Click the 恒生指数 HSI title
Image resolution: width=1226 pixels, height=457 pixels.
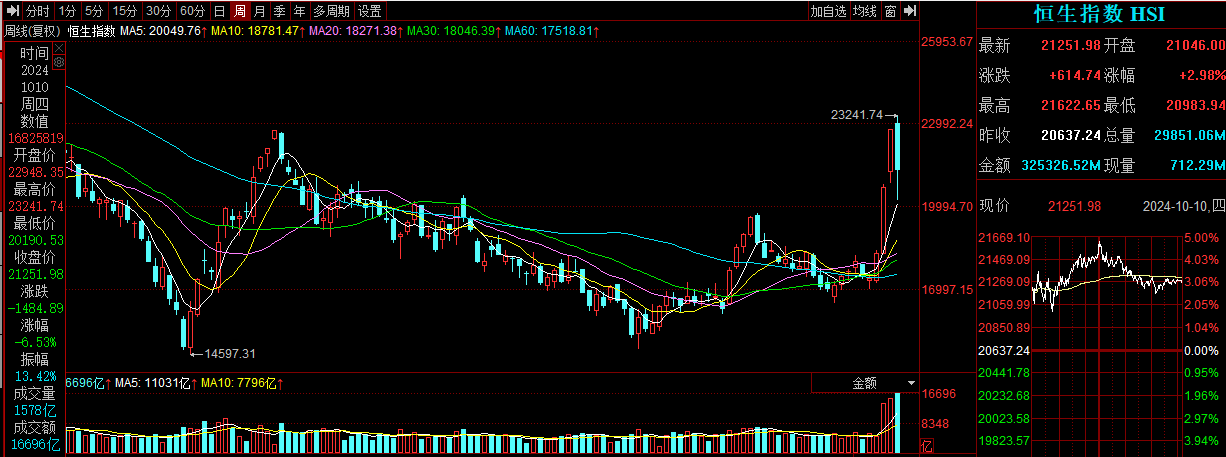1099,15
